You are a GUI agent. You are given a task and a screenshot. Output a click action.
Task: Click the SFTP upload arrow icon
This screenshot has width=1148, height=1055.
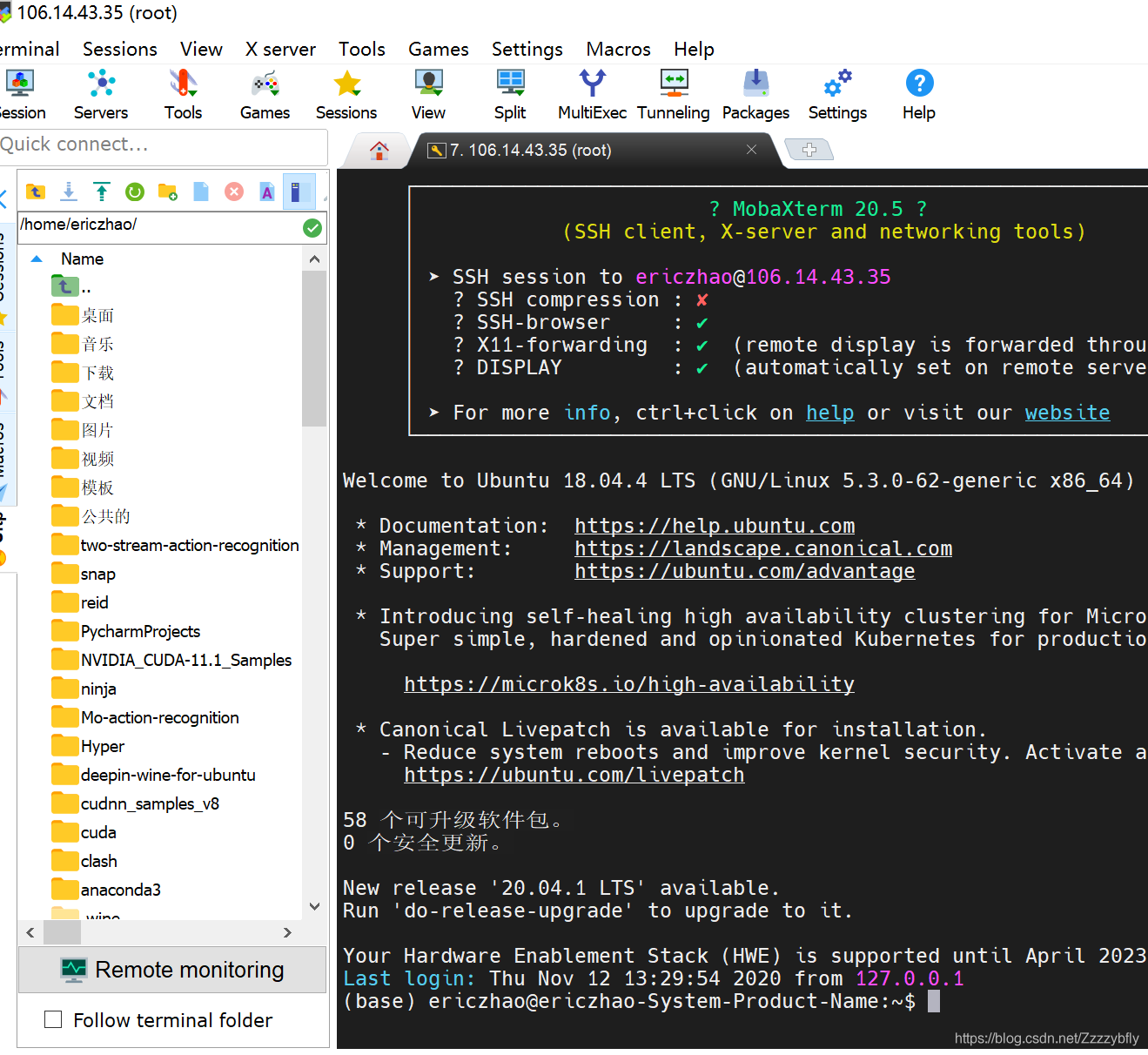tap(102, 192)
